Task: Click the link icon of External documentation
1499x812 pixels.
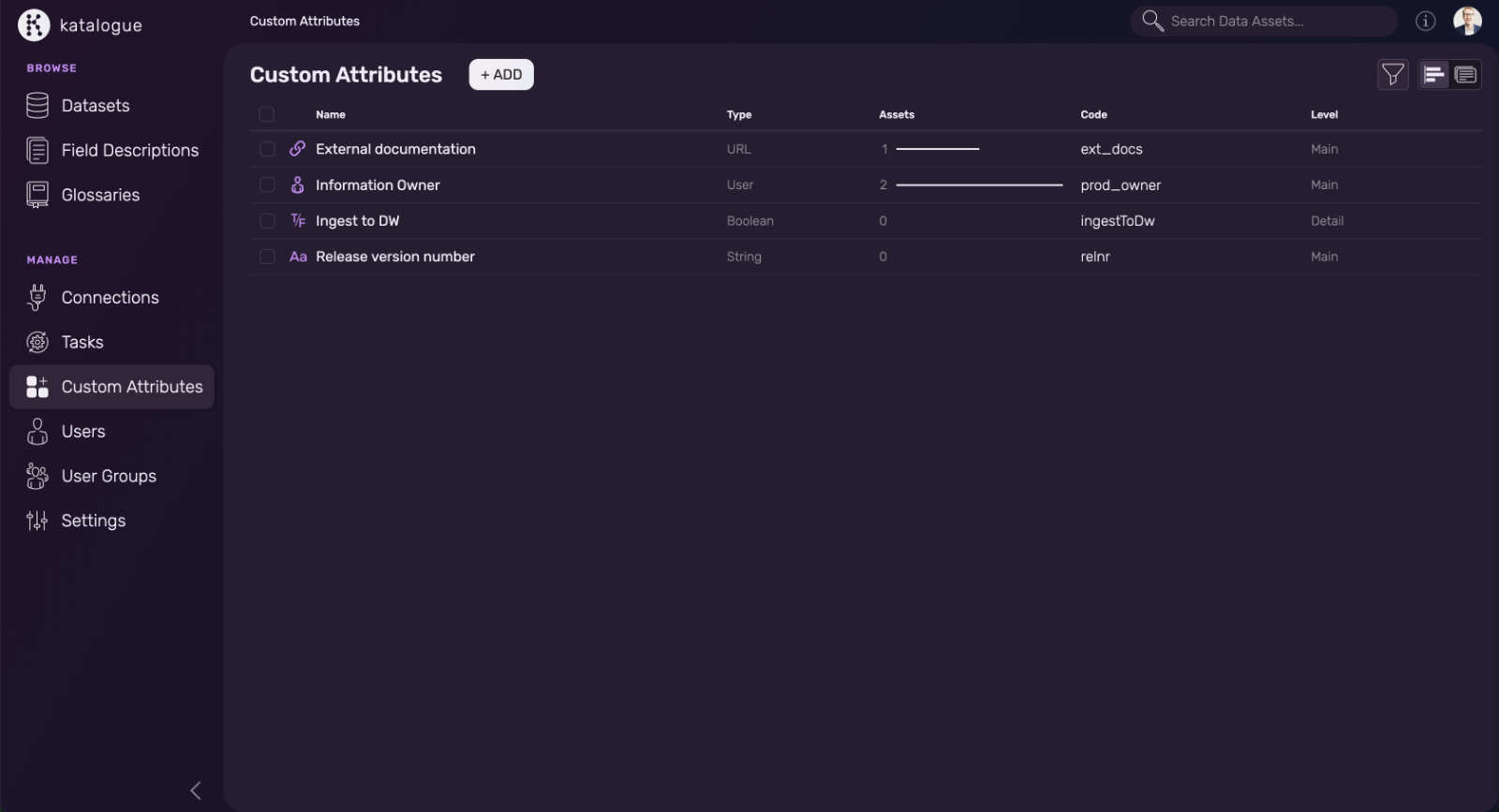Action: [298, 149]
